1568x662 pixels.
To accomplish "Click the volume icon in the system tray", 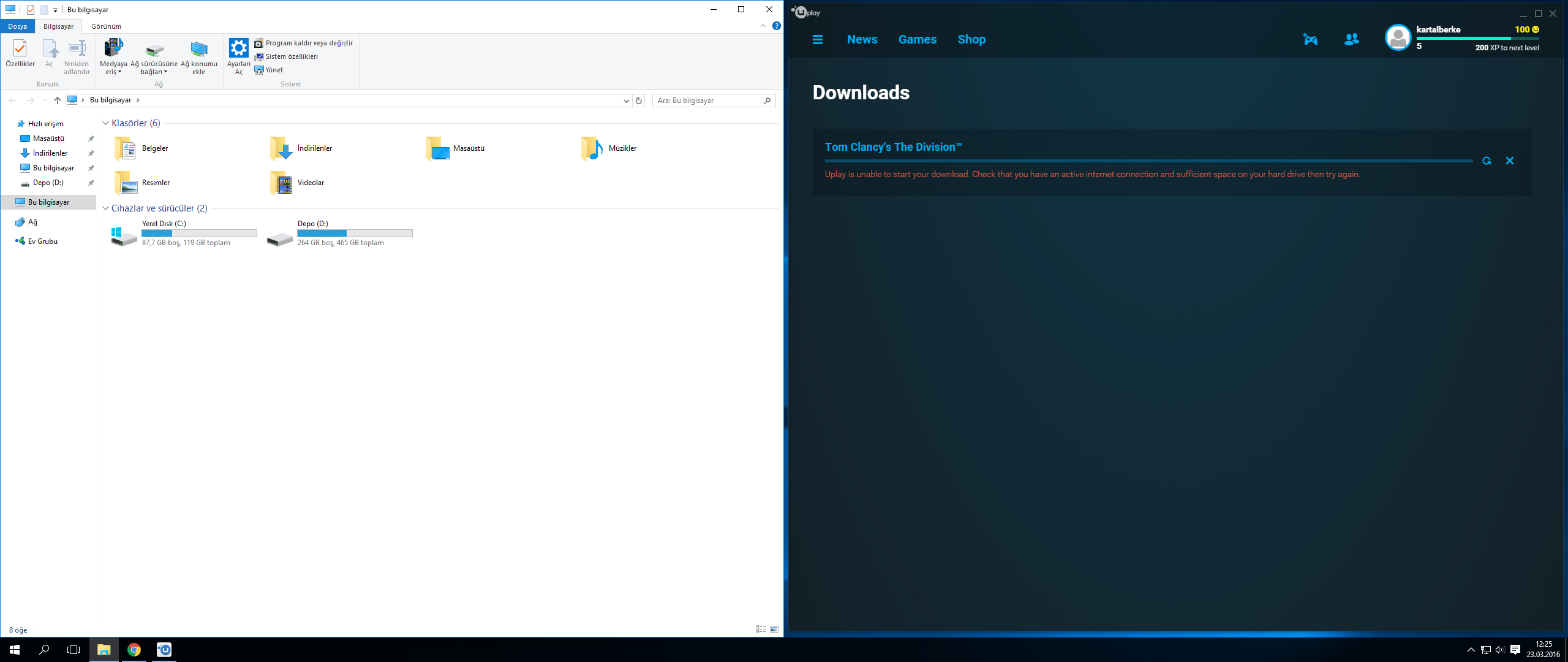I will coord(1500,650).
